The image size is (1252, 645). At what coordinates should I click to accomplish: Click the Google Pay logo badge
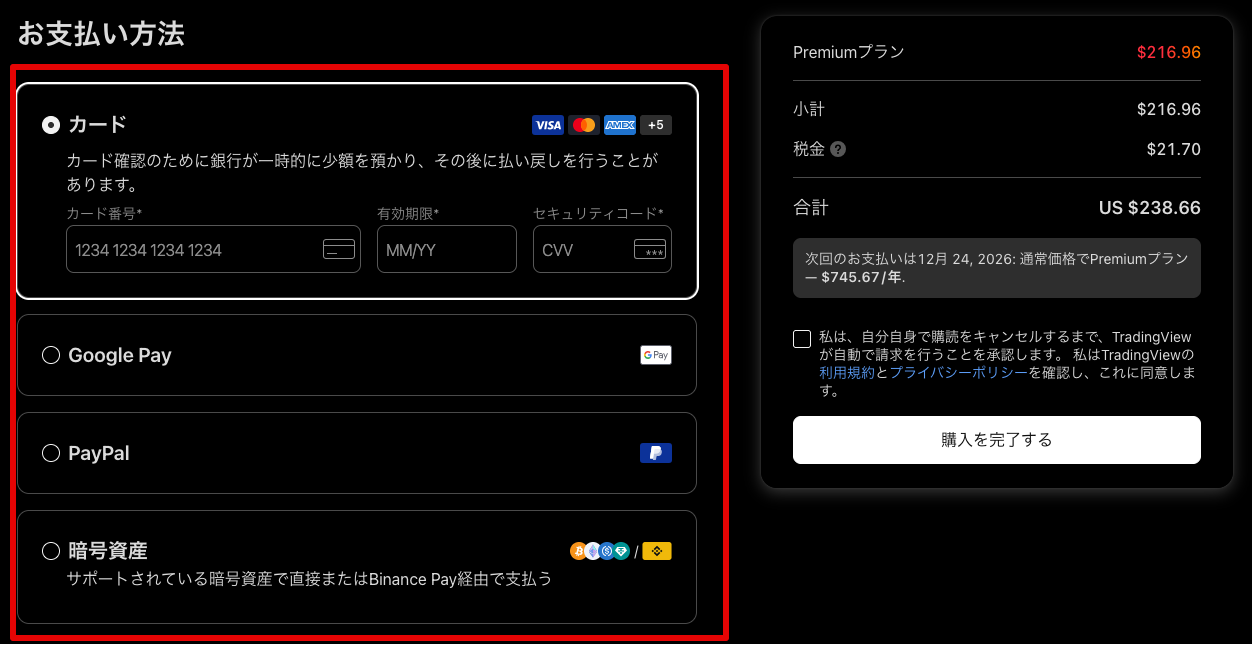[656, 355]
